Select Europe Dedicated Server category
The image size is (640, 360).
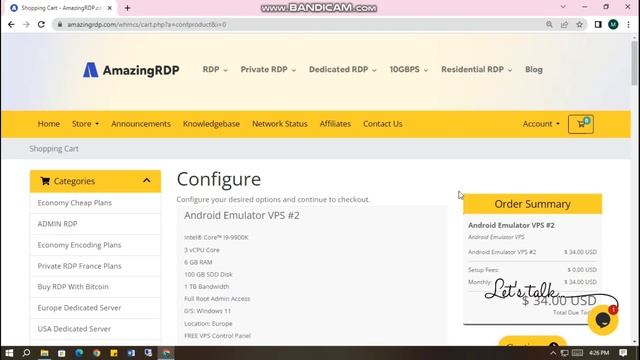click(95, 308)
